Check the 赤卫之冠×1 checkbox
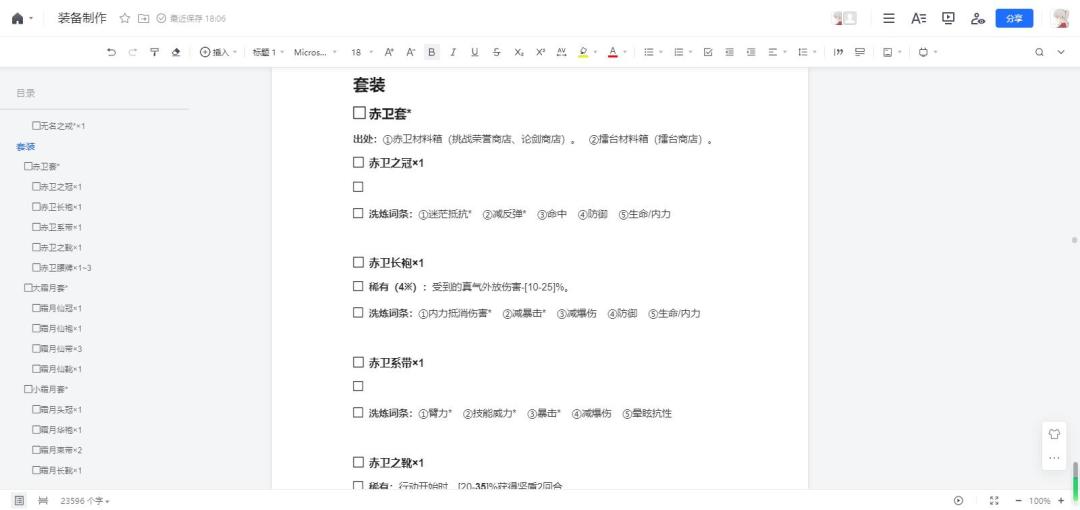Screen dimensions: 1080x510 [358, 162]
